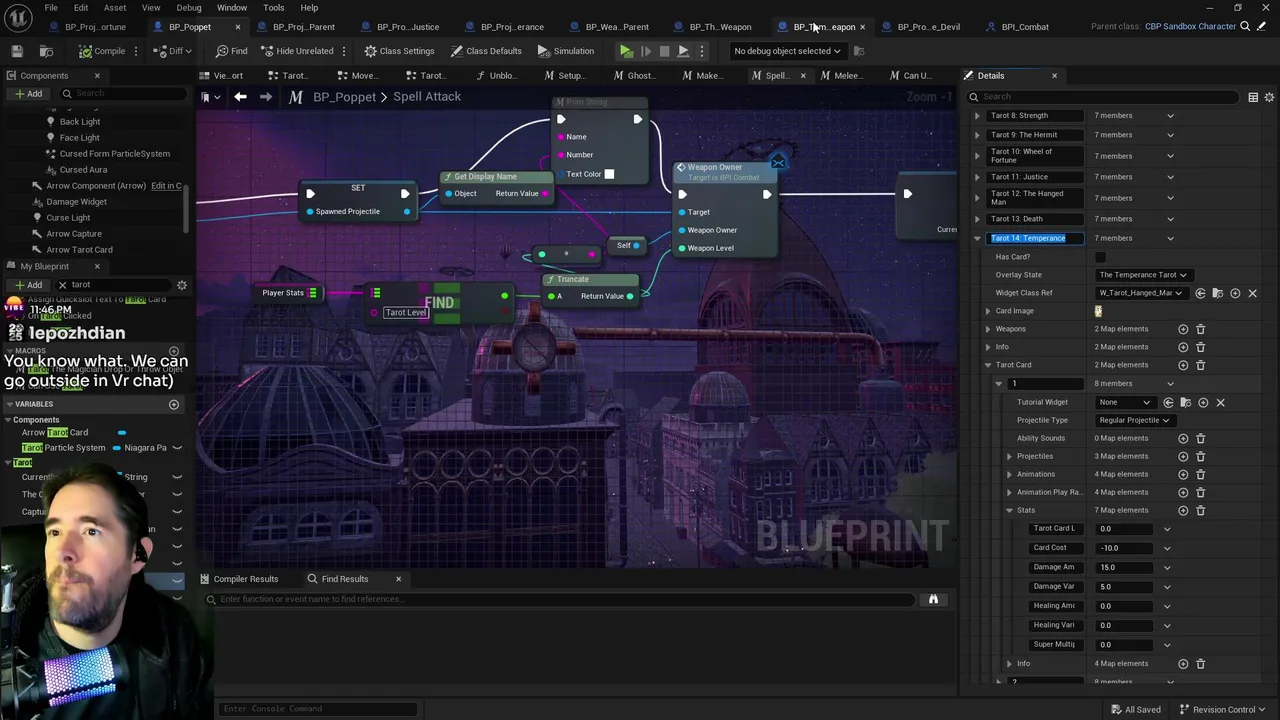Image resolution: width=1280 pixels, height=720 pixels.
Task: Edit the Damage Am value field
Action: (x=1125, y=567)
